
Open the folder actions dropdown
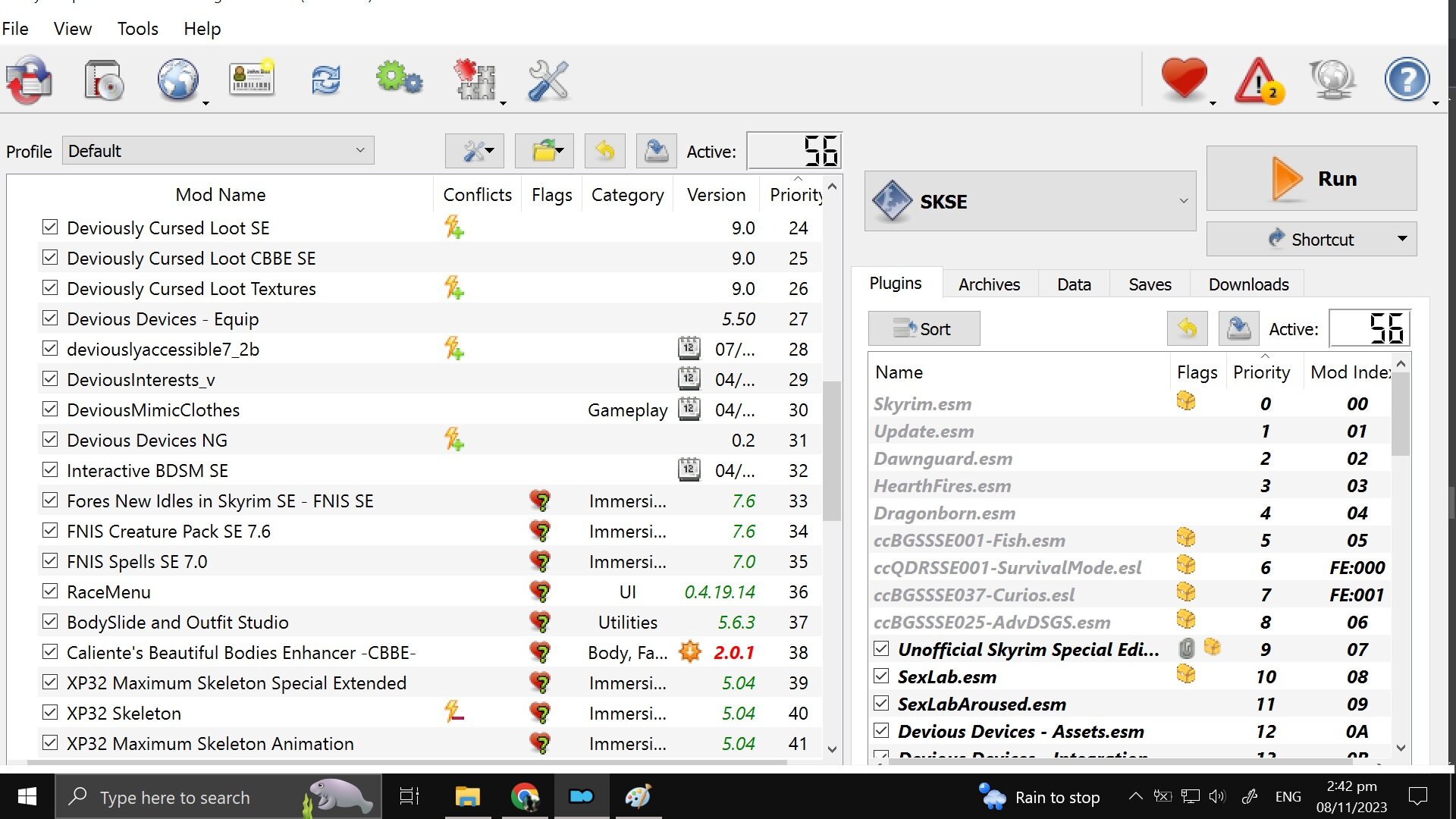[544, 151]
